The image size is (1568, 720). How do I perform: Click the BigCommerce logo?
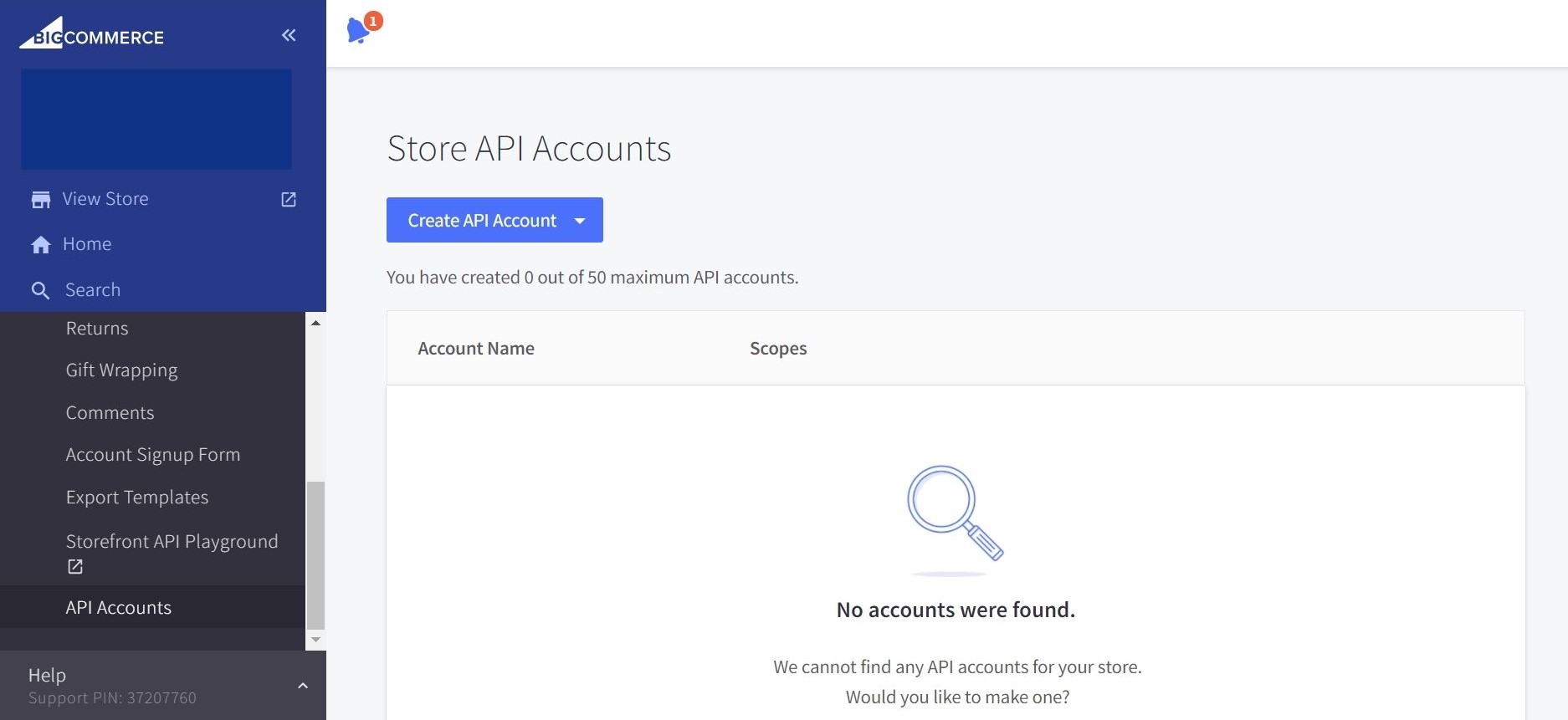pyautogui.click(x=92, y=34)
